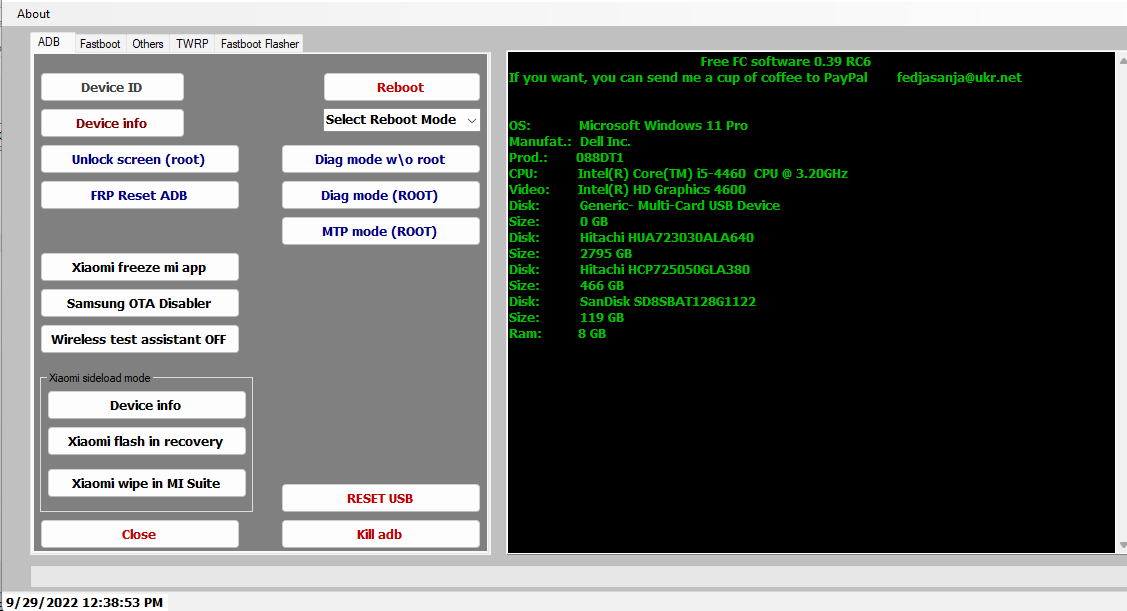Screen dimensions: 1127x611
Task: Start Xiaomi flash in recovery
Action: point(146,441)
